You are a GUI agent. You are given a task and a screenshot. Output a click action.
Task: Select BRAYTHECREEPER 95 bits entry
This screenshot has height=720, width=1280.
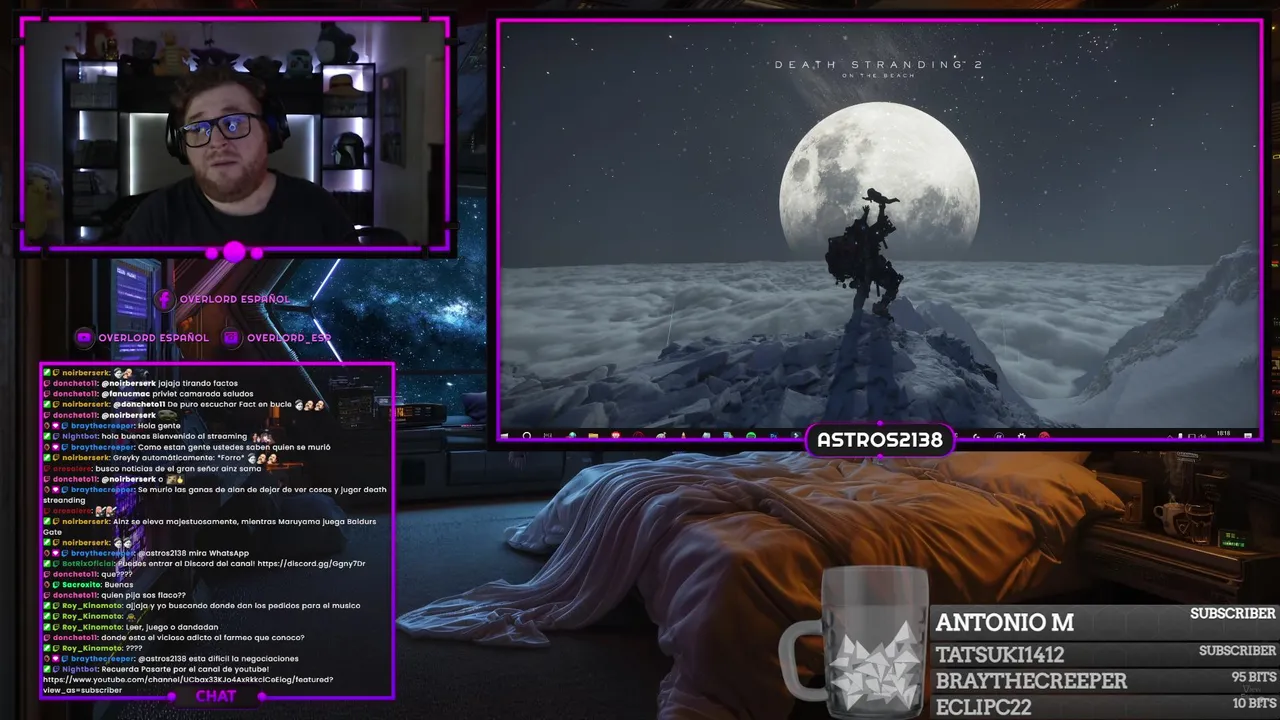(1105, 680)
